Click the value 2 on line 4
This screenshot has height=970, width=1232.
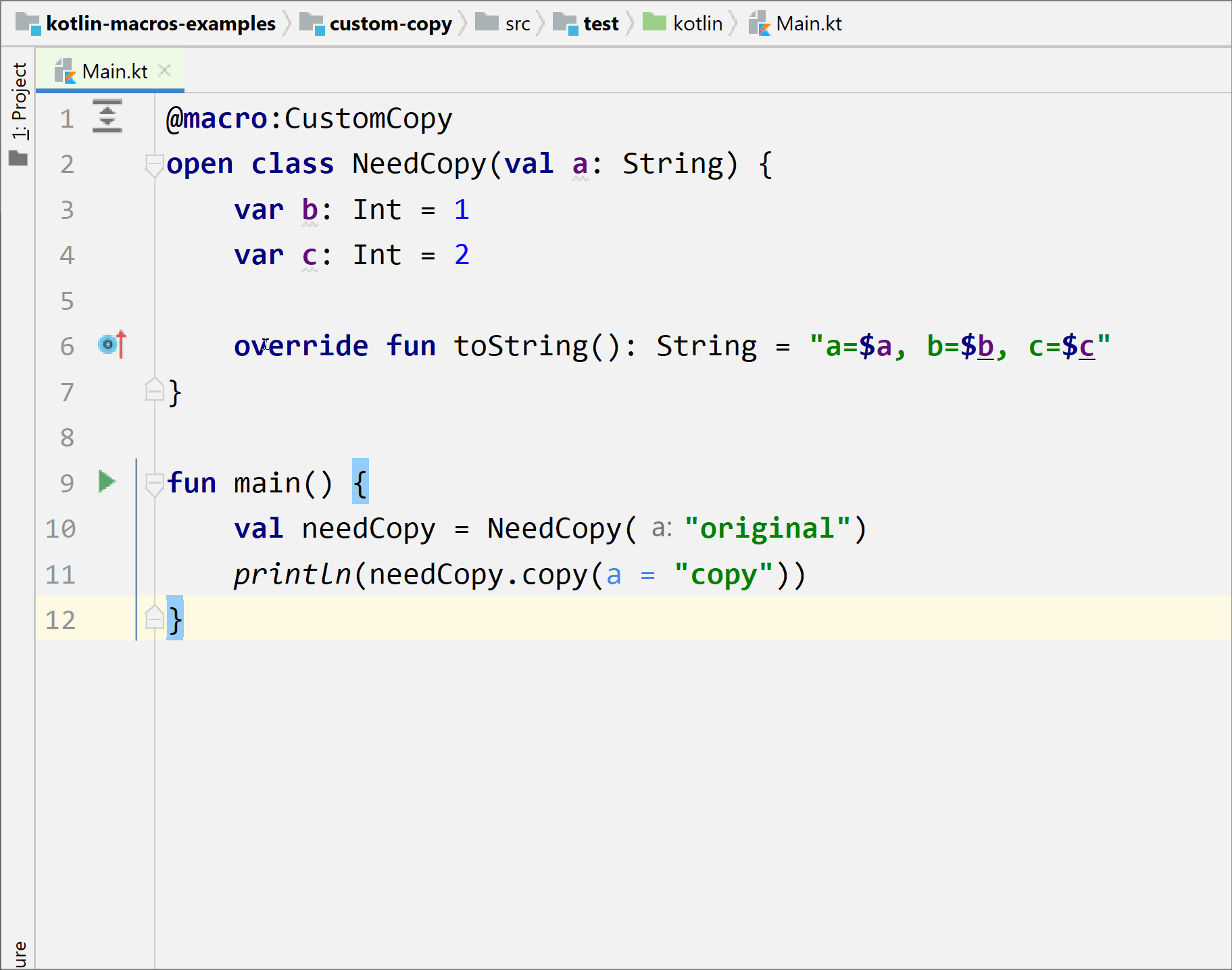462,255
